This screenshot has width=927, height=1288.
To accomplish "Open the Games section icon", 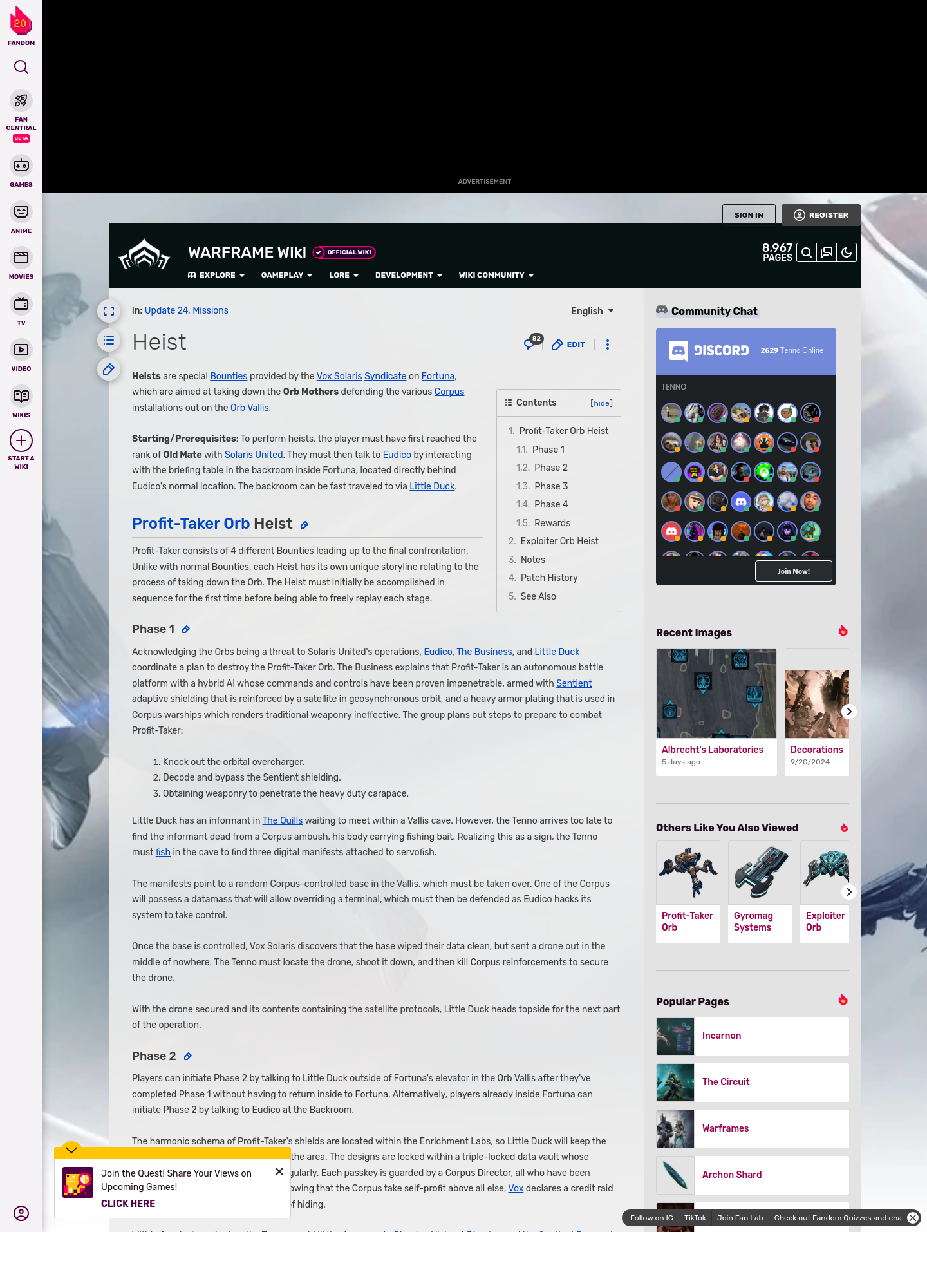I will click(x=21, y=166).
